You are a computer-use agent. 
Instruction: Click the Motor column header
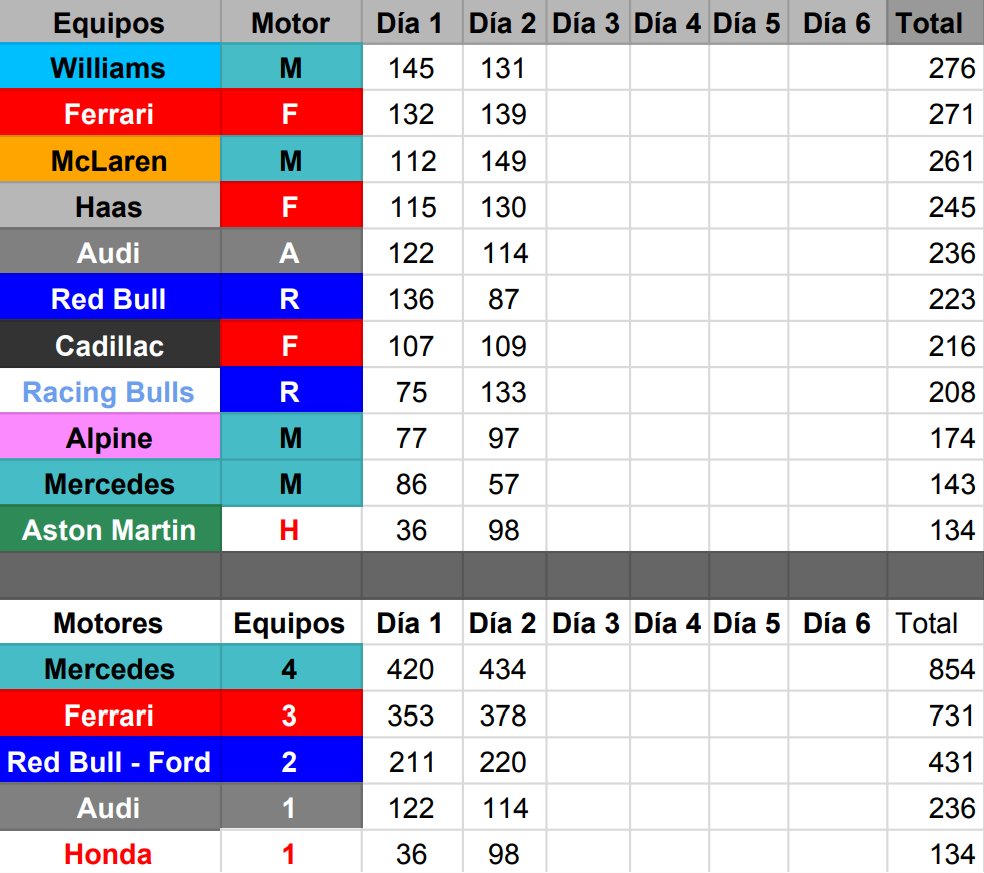tap(291, 22)
